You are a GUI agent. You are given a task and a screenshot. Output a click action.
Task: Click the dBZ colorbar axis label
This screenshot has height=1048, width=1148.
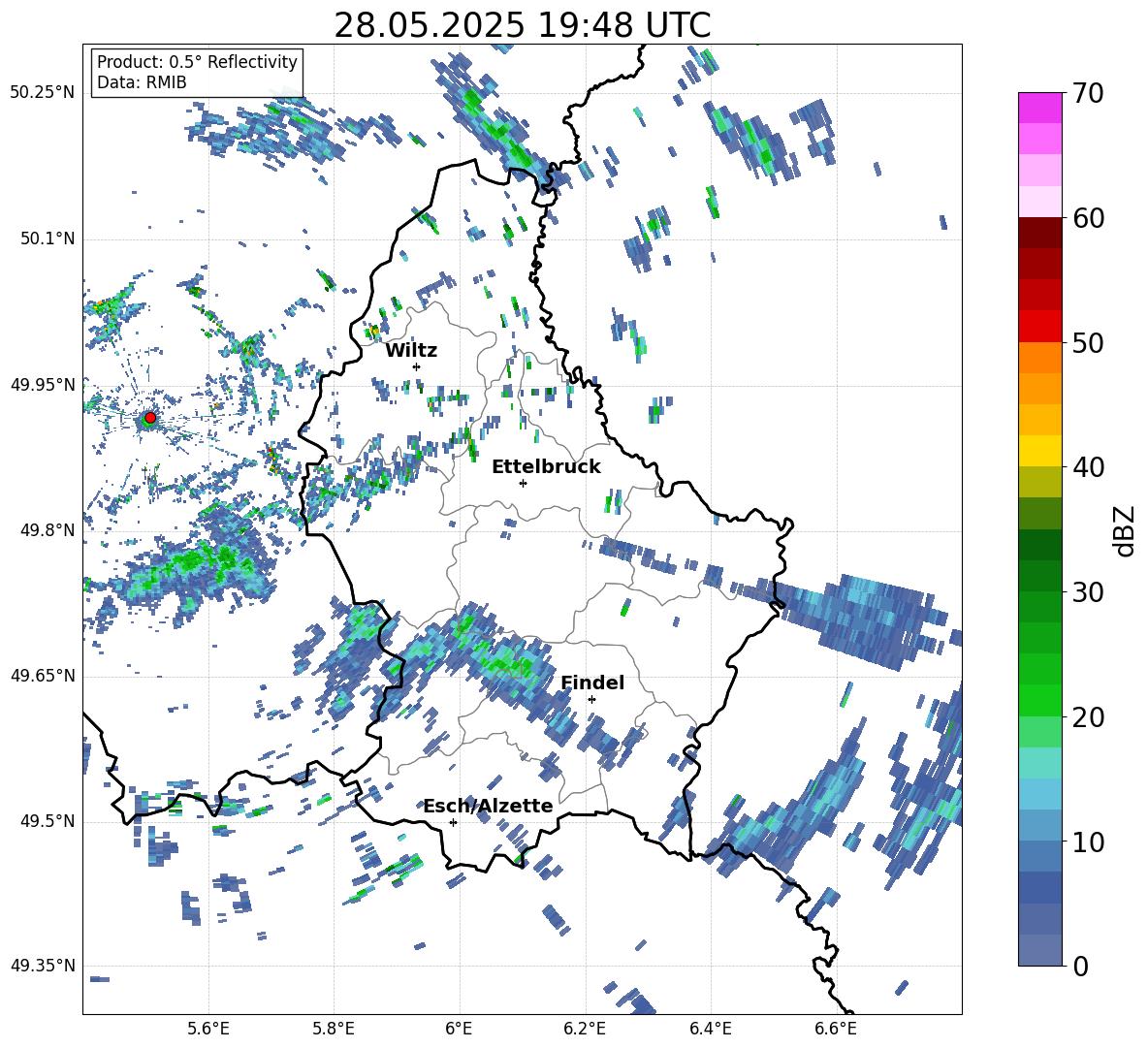[1126, 530]
